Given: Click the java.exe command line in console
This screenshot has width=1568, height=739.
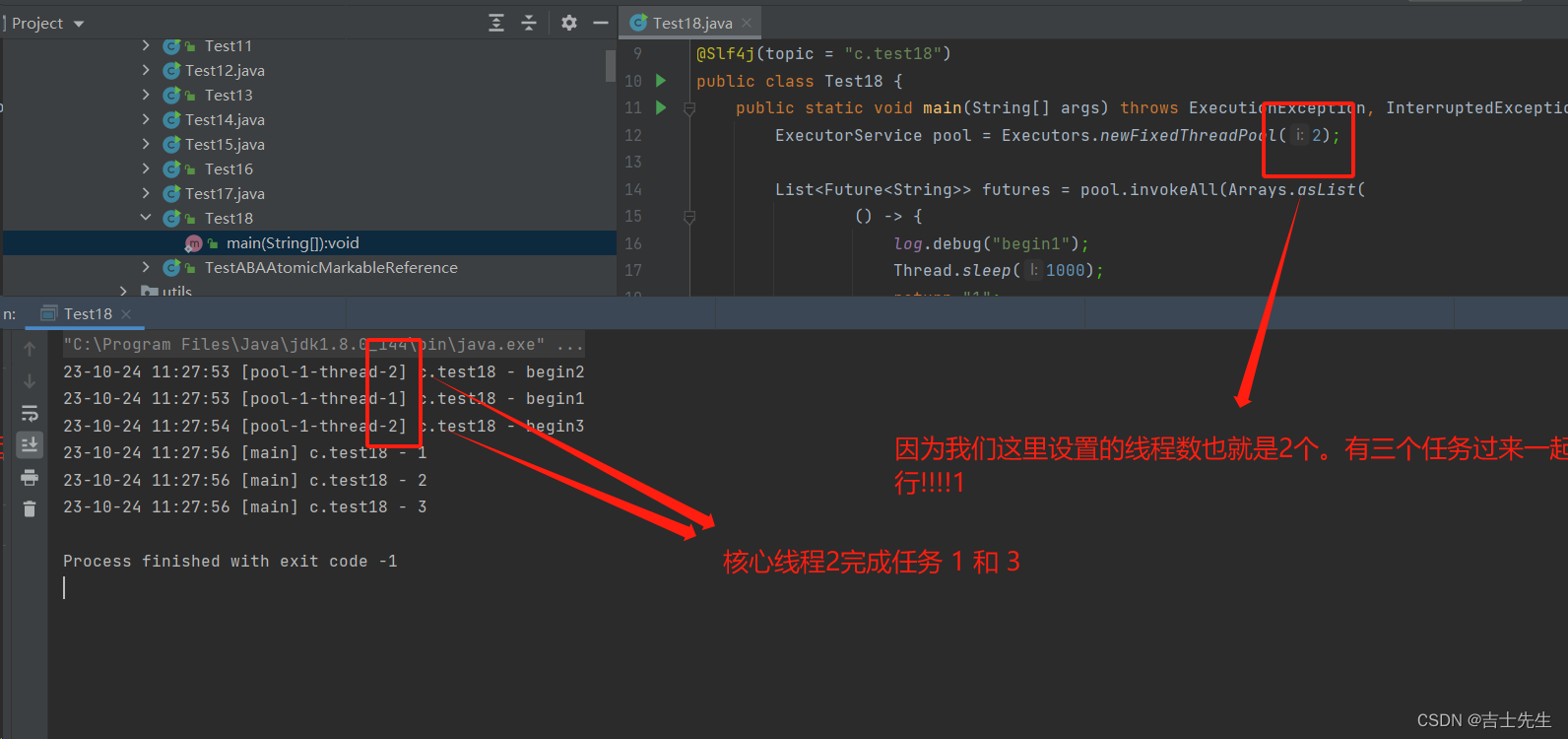Looking at the screenshot, I should click(323, 345).
